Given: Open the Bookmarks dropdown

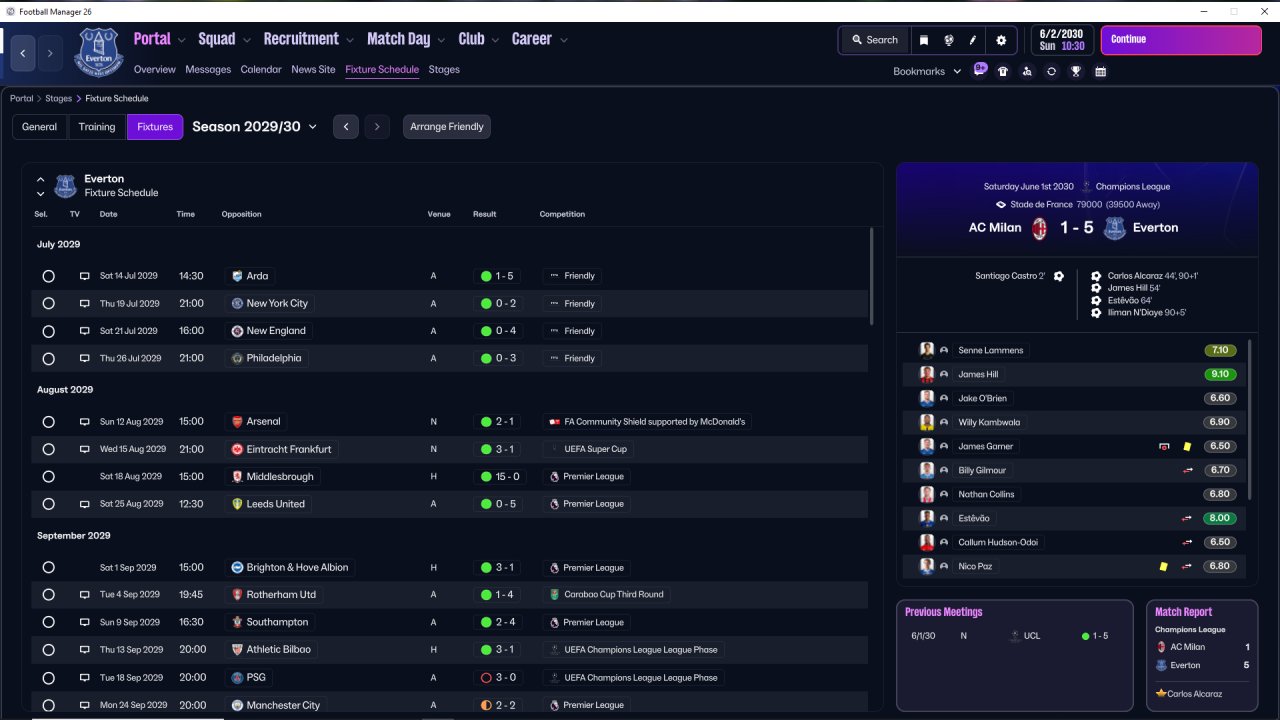Looking at the screenshot, I should [x=927, y=72].
